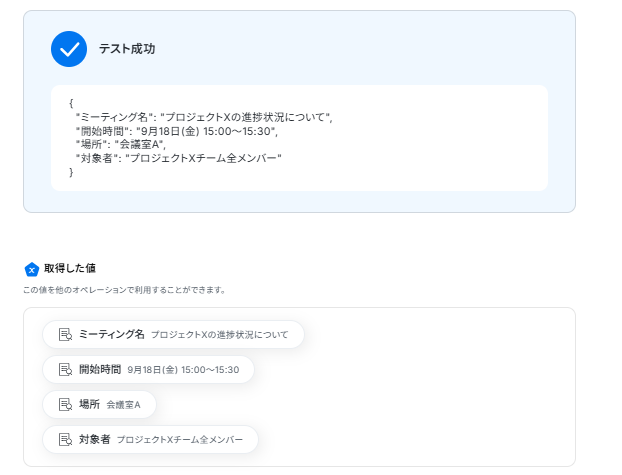Screen dimensions: 622x475
Task: Select the 場所 会議室A value chip
Action: pos(100,404)
